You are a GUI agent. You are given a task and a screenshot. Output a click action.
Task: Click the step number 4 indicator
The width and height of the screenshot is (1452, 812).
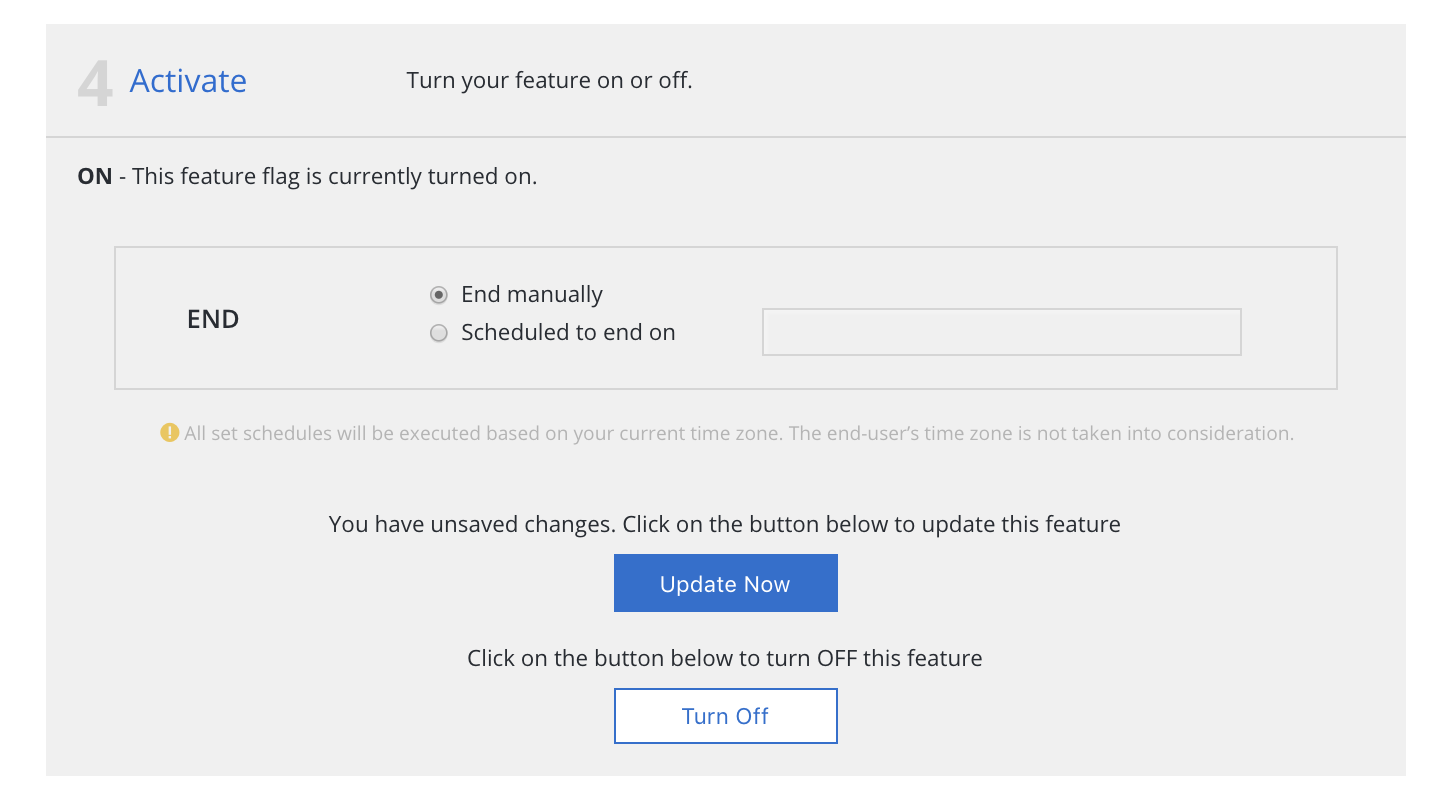tap(95, 84)
